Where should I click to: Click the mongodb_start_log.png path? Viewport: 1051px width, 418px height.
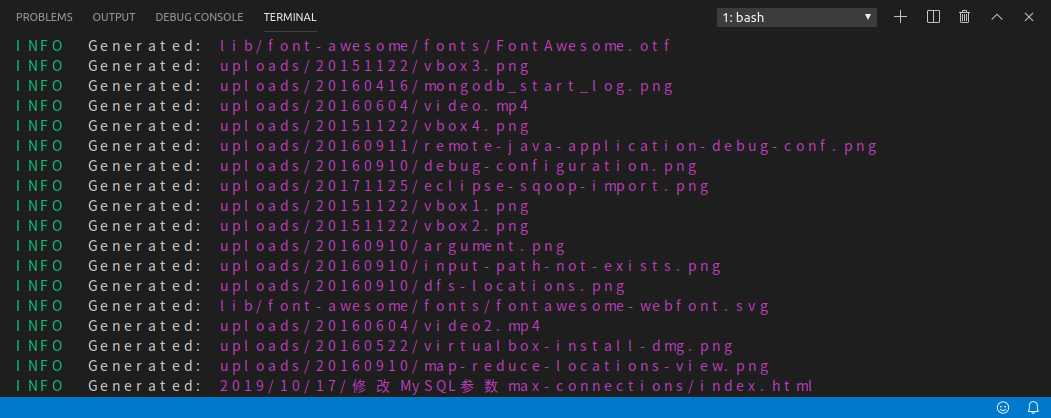(x=446, y=86)
